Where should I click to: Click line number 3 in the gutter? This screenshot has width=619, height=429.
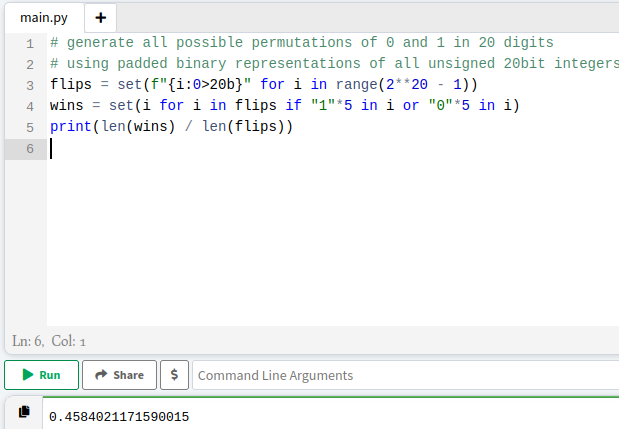coord(30,85)
